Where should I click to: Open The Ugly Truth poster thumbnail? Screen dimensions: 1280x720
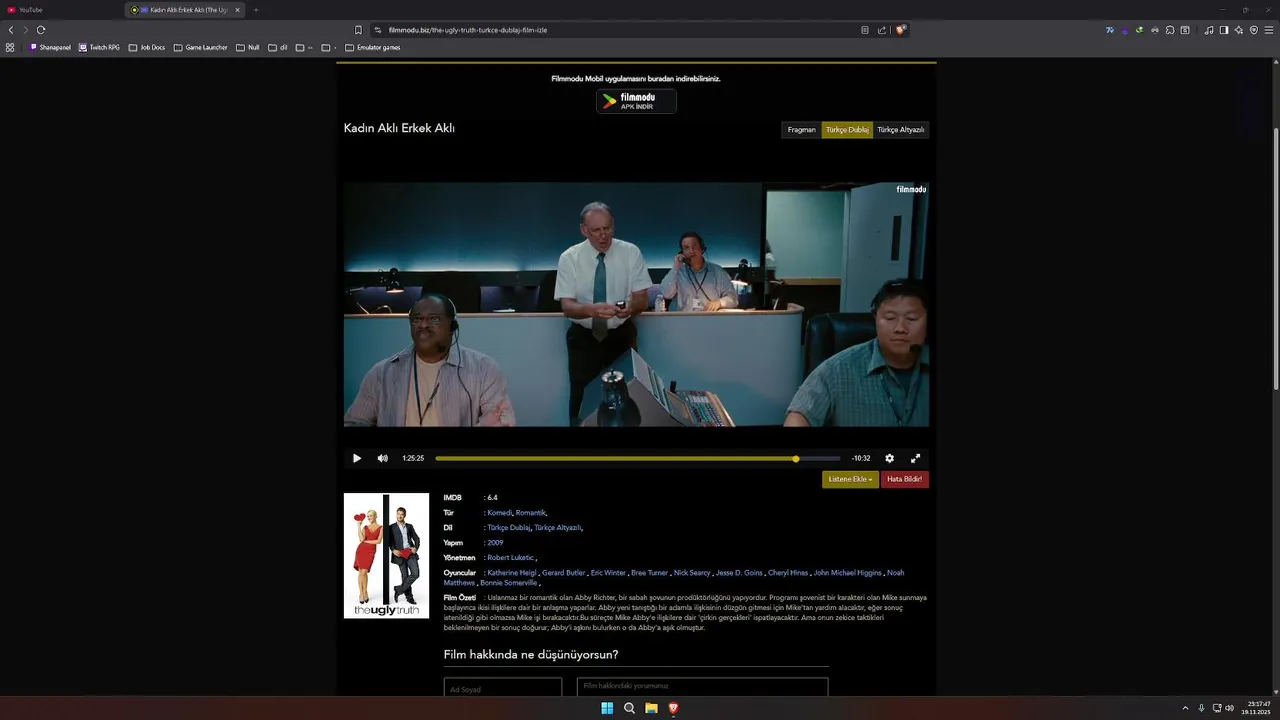click(x=386, y=556)
